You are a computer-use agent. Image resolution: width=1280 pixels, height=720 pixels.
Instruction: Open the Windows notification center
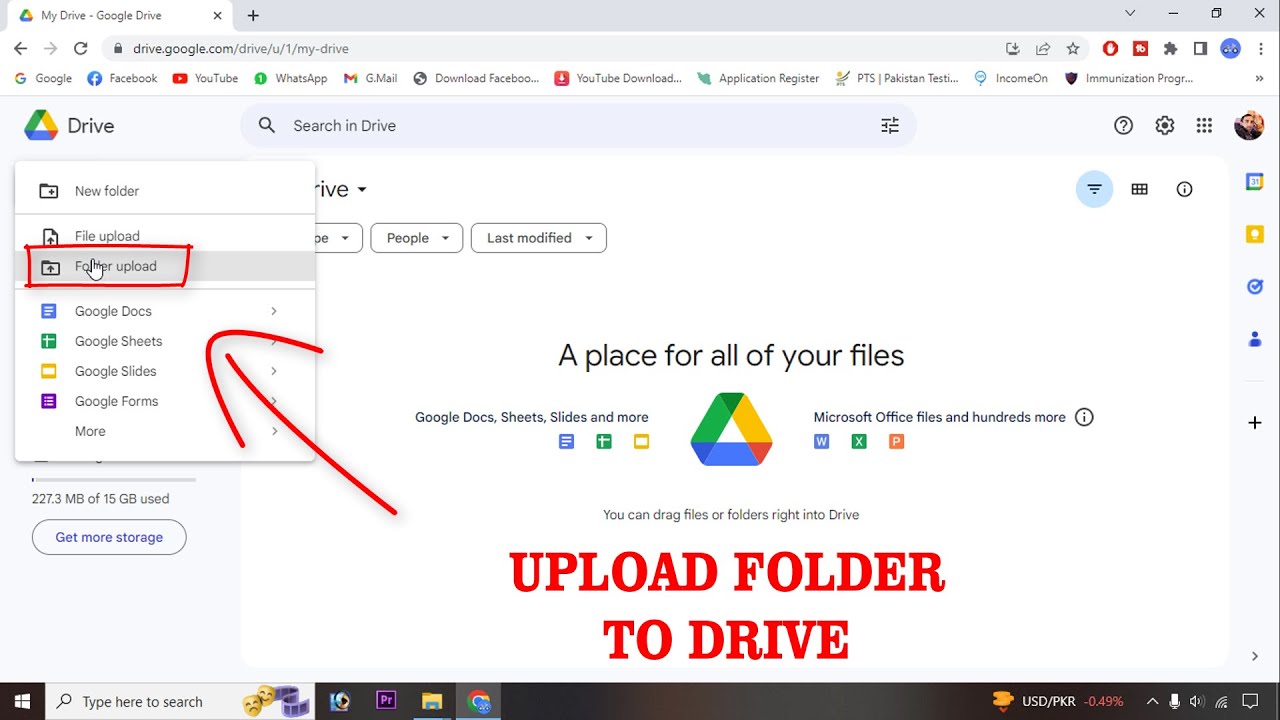click(1250, 701)
